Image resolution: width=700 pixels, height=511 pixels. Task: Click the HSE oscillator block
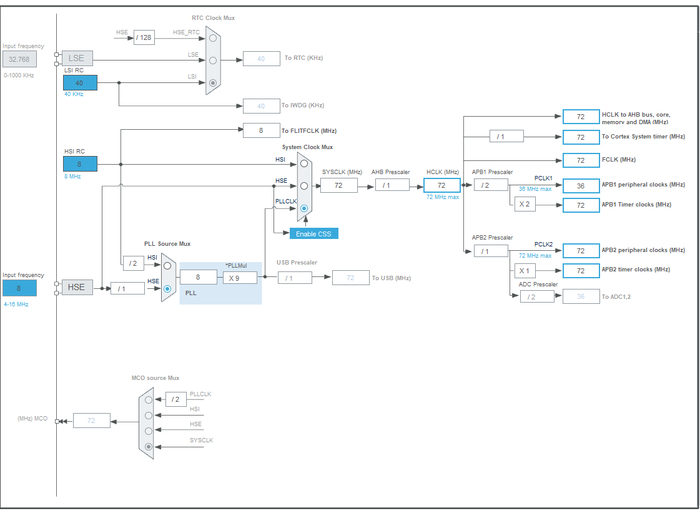click(x=77, y=287)
